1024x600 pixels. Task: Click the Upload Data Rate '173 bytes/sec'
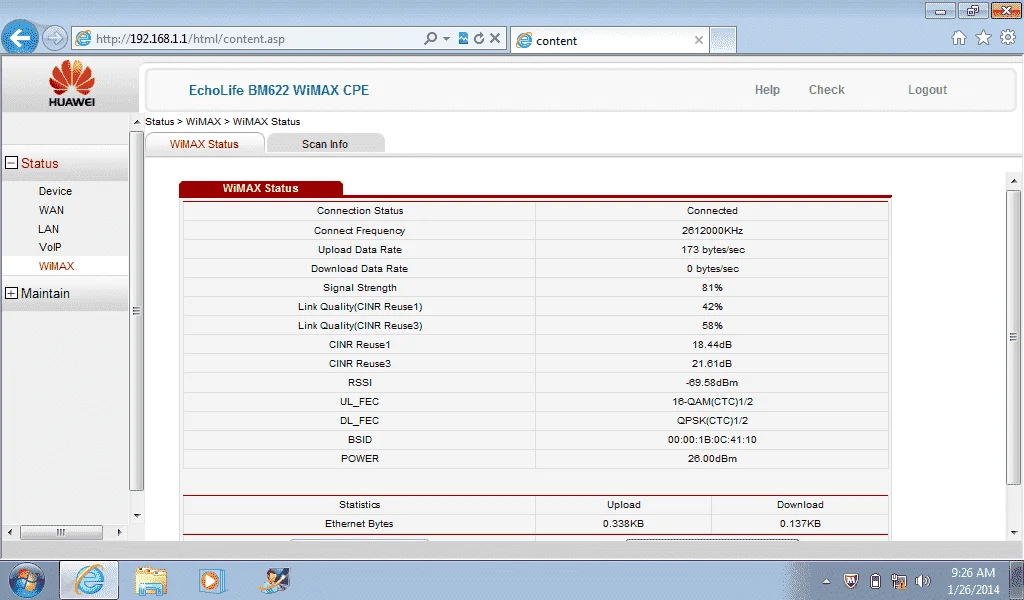point(712,249)
